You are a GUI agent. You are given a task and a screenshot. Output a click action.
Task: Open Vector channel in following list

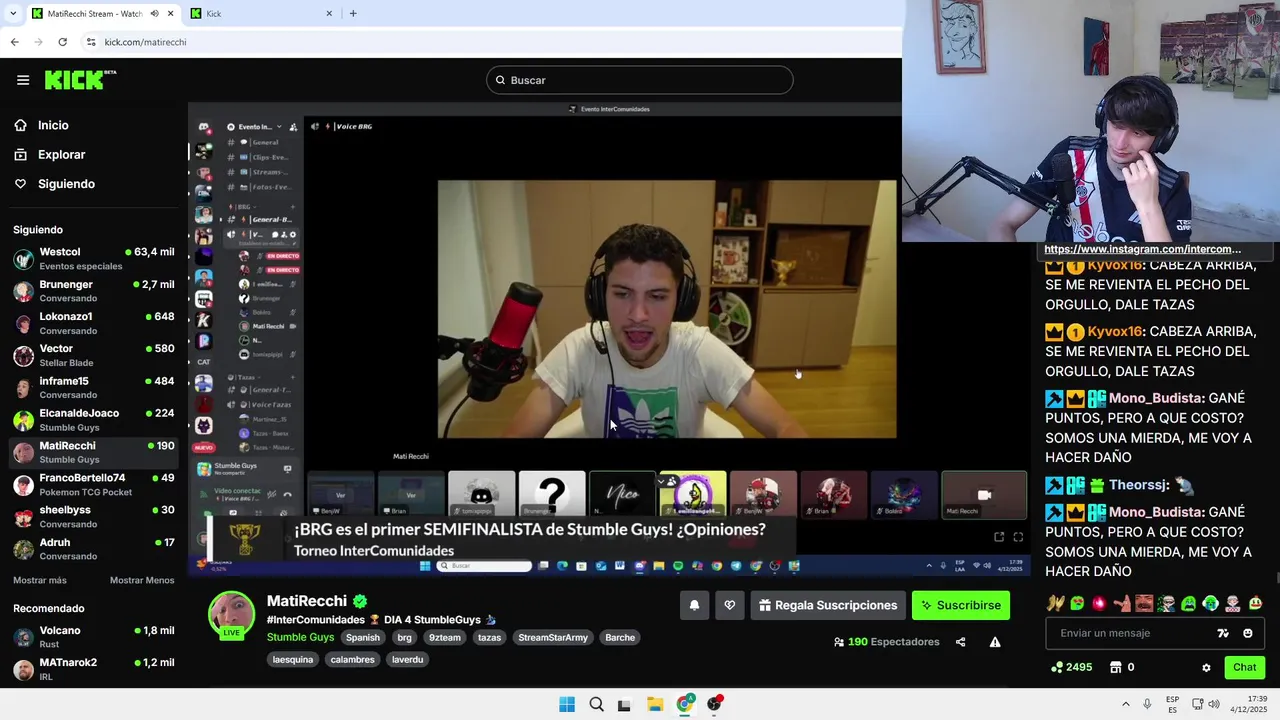94,355
